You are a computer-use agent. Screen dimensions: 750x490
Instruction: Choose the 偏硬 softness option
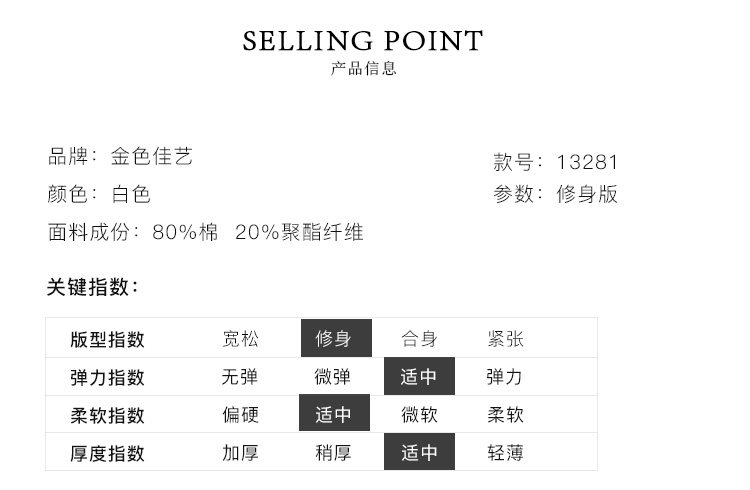[x=240, y=415]
